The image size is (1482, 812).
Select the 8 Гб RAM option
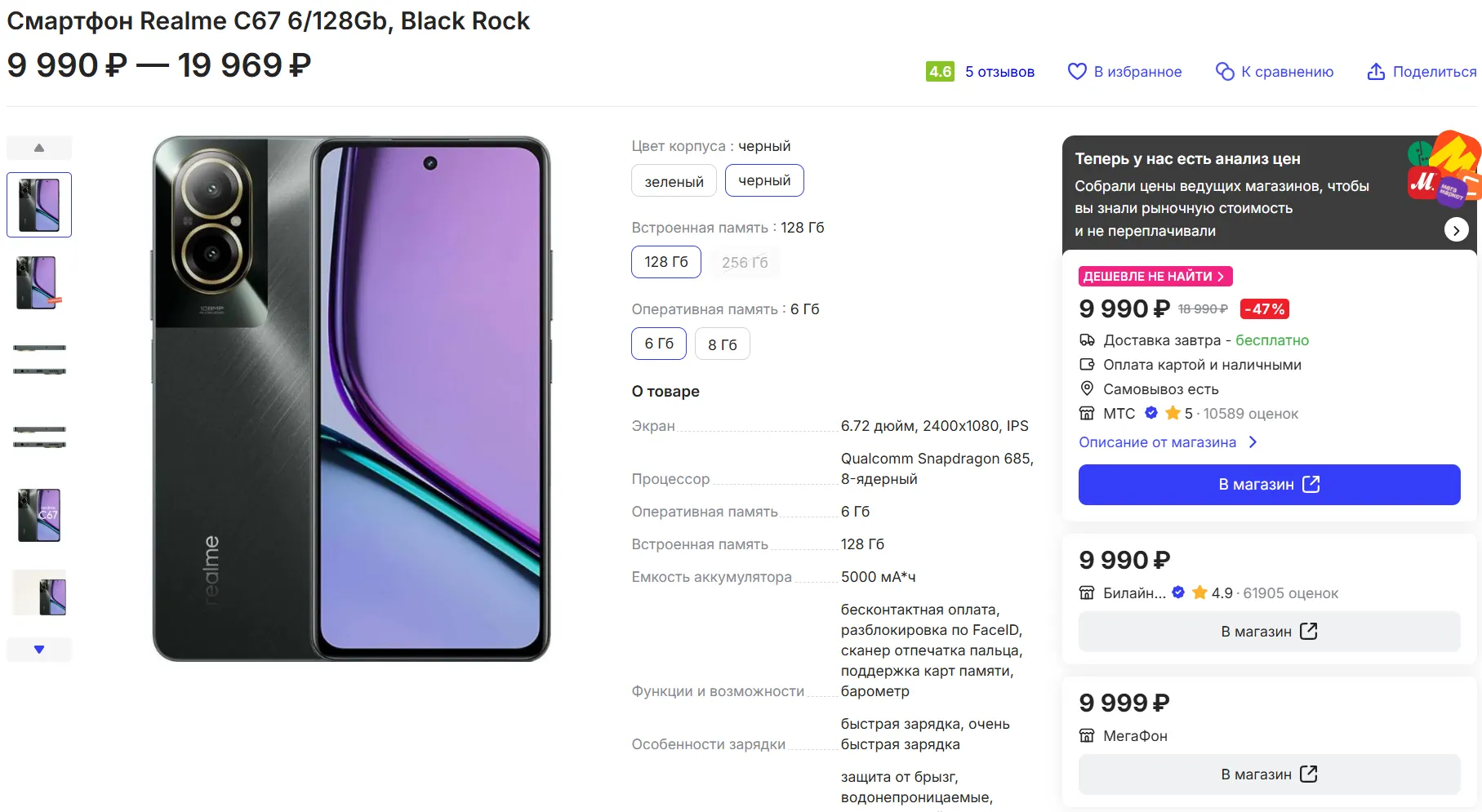point(722,344)
